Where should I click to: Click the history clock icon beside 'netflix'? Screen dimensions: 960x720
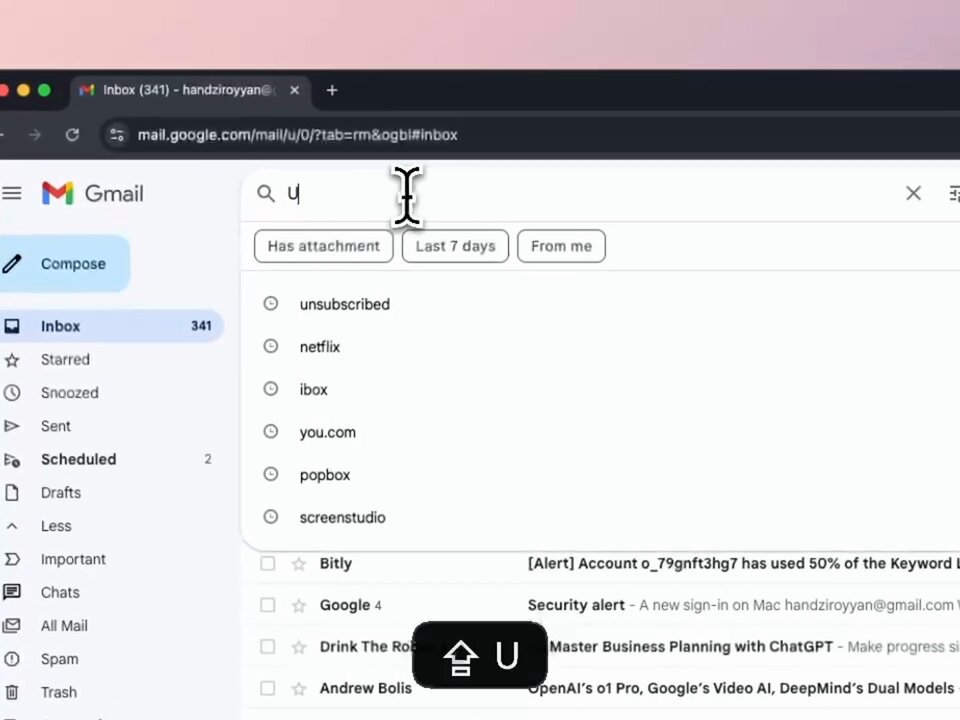coord(271,347)
